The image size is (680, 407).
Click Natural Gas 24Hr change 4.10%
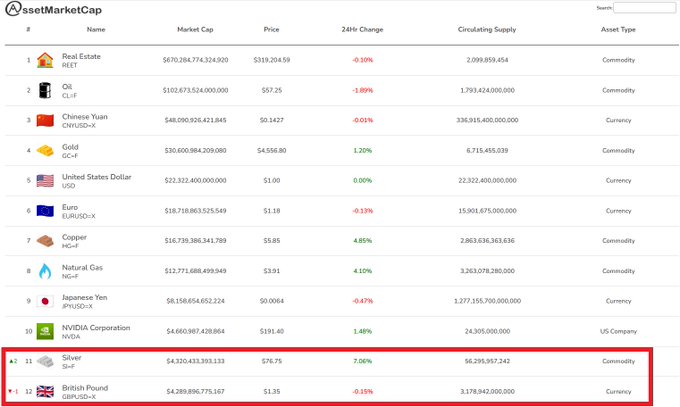point(363,271)
